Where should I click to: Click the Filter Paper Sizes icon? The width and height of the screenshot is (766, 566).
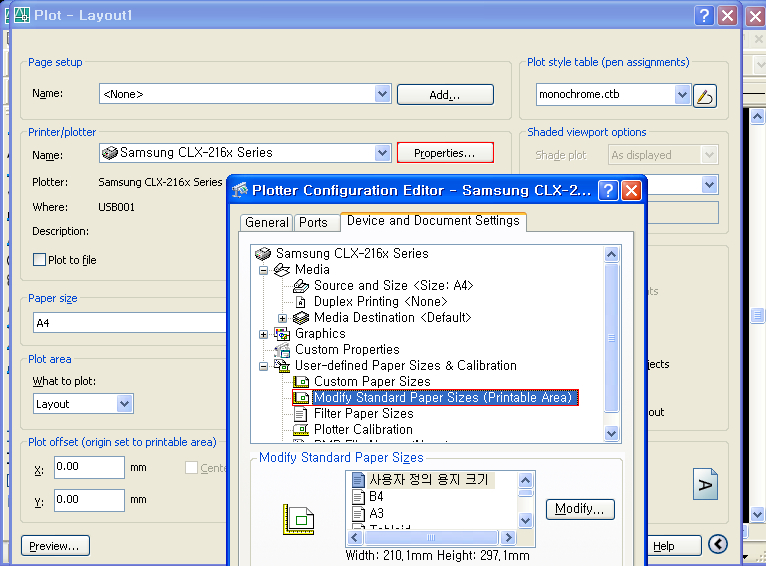pos(301,414)
